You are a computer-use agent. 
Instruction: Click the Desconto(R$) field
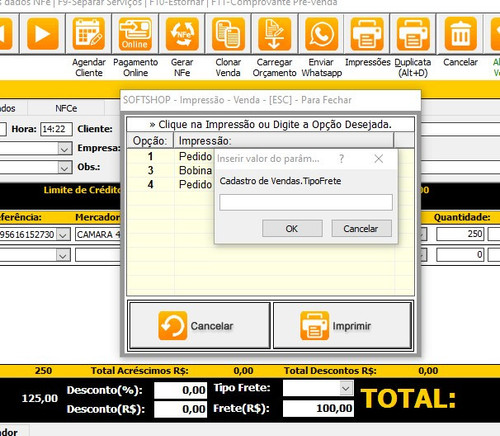(x=180, y=409)
